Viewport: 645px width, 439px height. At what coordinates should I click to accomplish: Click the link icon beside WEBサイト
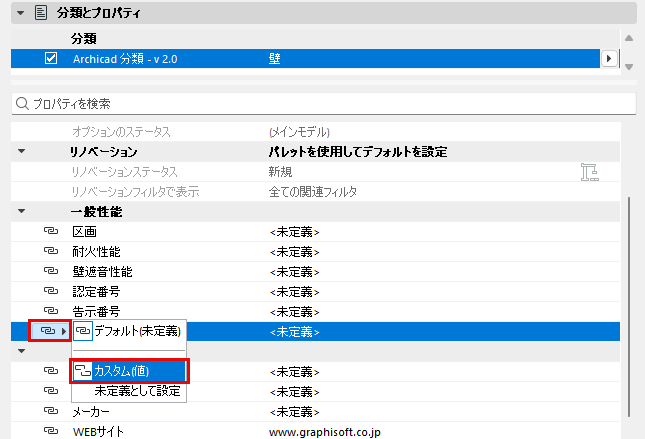point(51,431)
